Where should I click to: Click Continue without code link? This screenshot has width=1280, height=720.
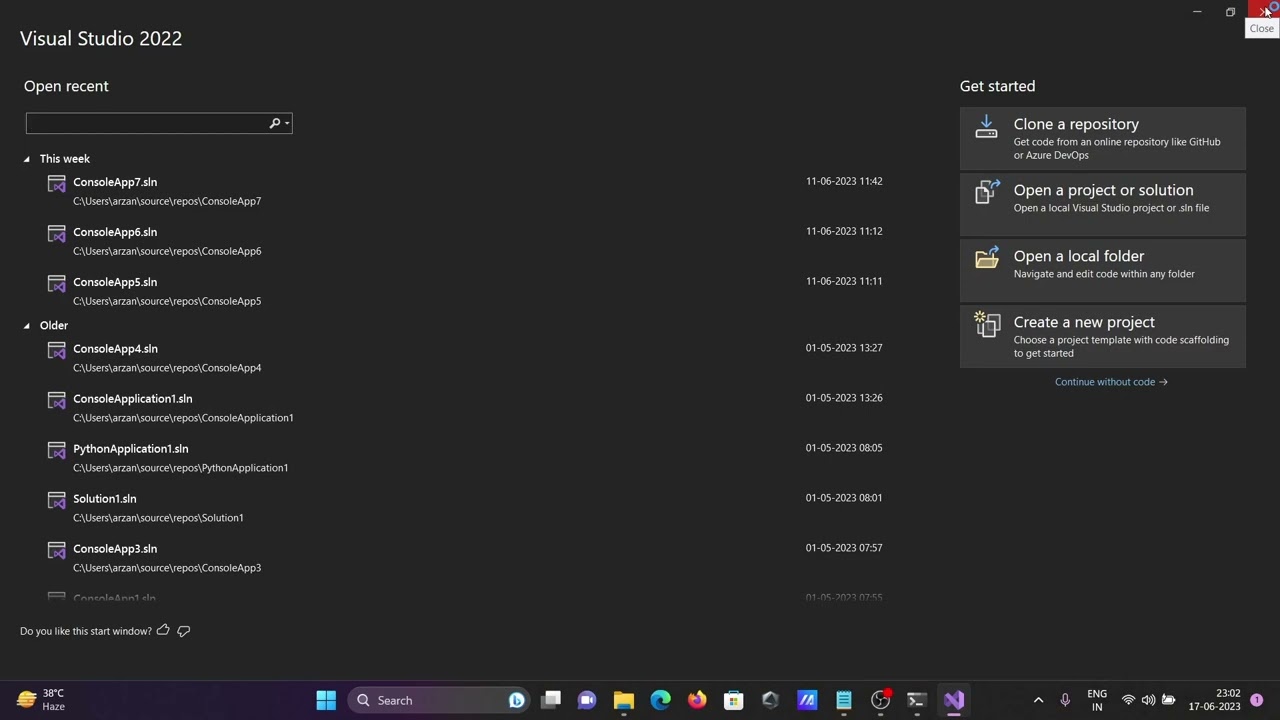coord(1111,382)
